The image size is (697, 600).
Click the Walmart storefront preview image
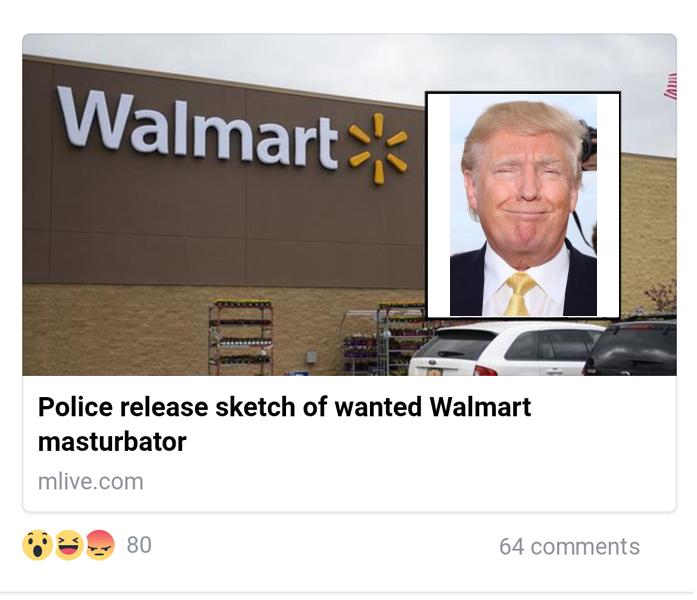222,204
